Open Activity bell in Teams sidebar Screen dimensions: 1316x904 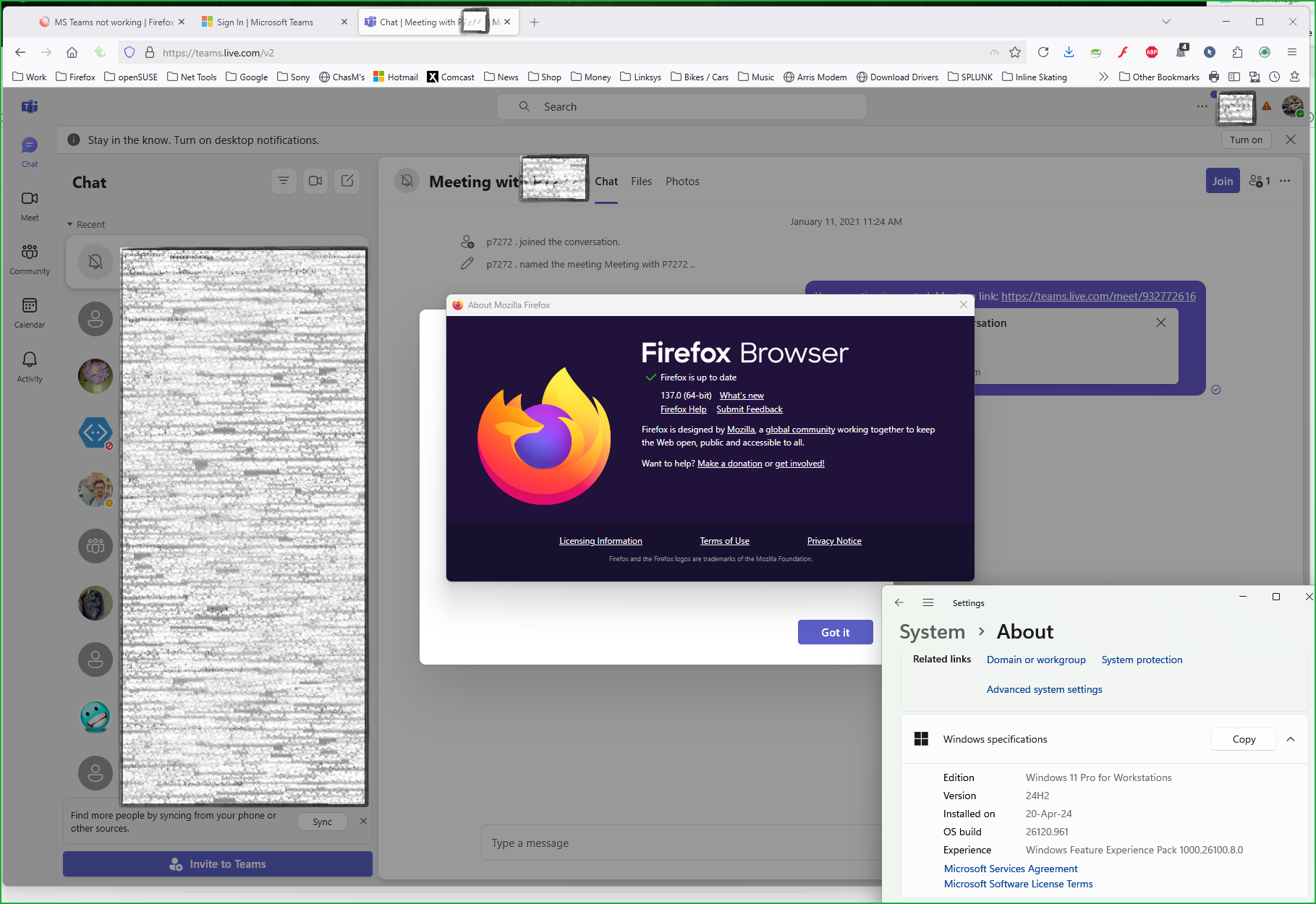point(30,367)
